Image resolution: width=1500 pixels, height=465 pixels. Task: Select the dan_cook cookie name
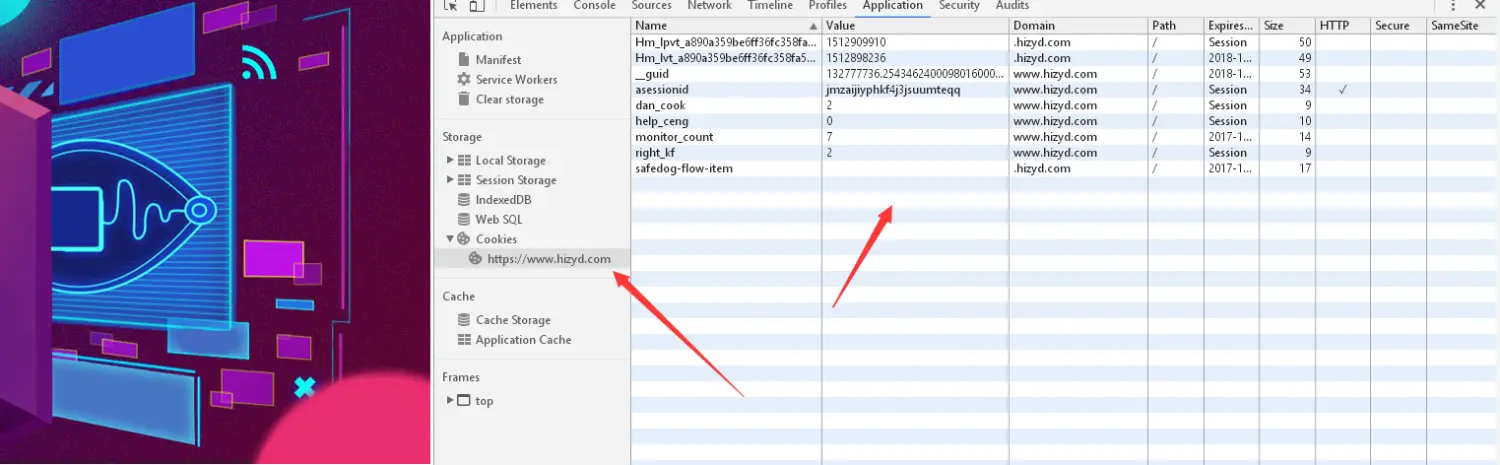660,105
